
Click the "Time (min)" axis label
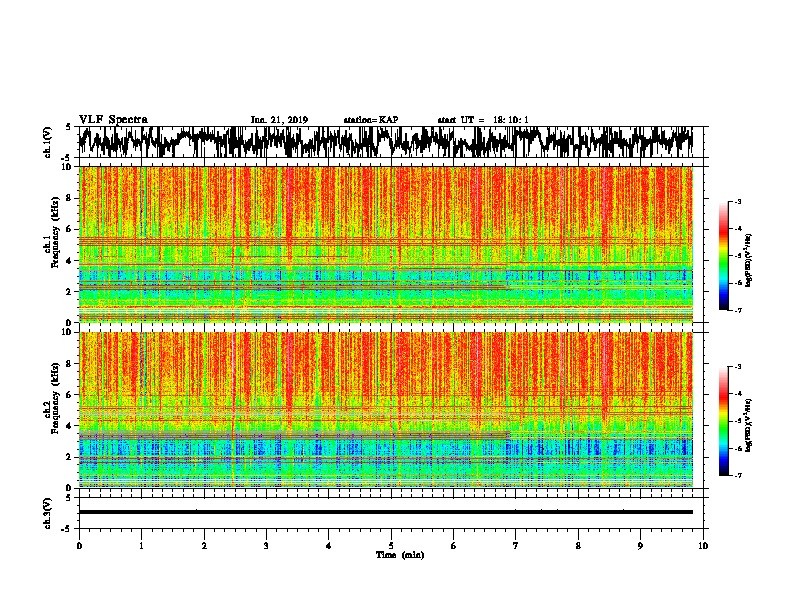[x=400, y=555]
